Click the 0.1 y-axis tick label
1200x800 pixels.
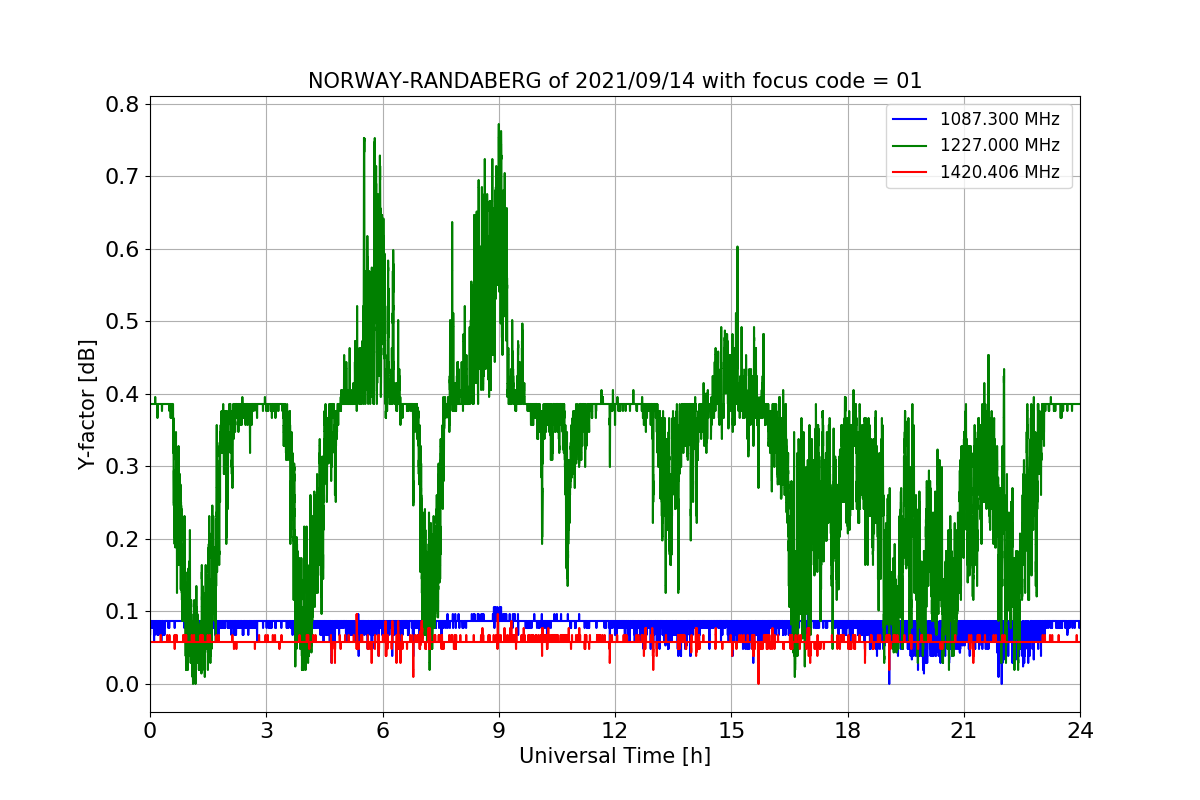pyautogui.click(x=123, y=612)
